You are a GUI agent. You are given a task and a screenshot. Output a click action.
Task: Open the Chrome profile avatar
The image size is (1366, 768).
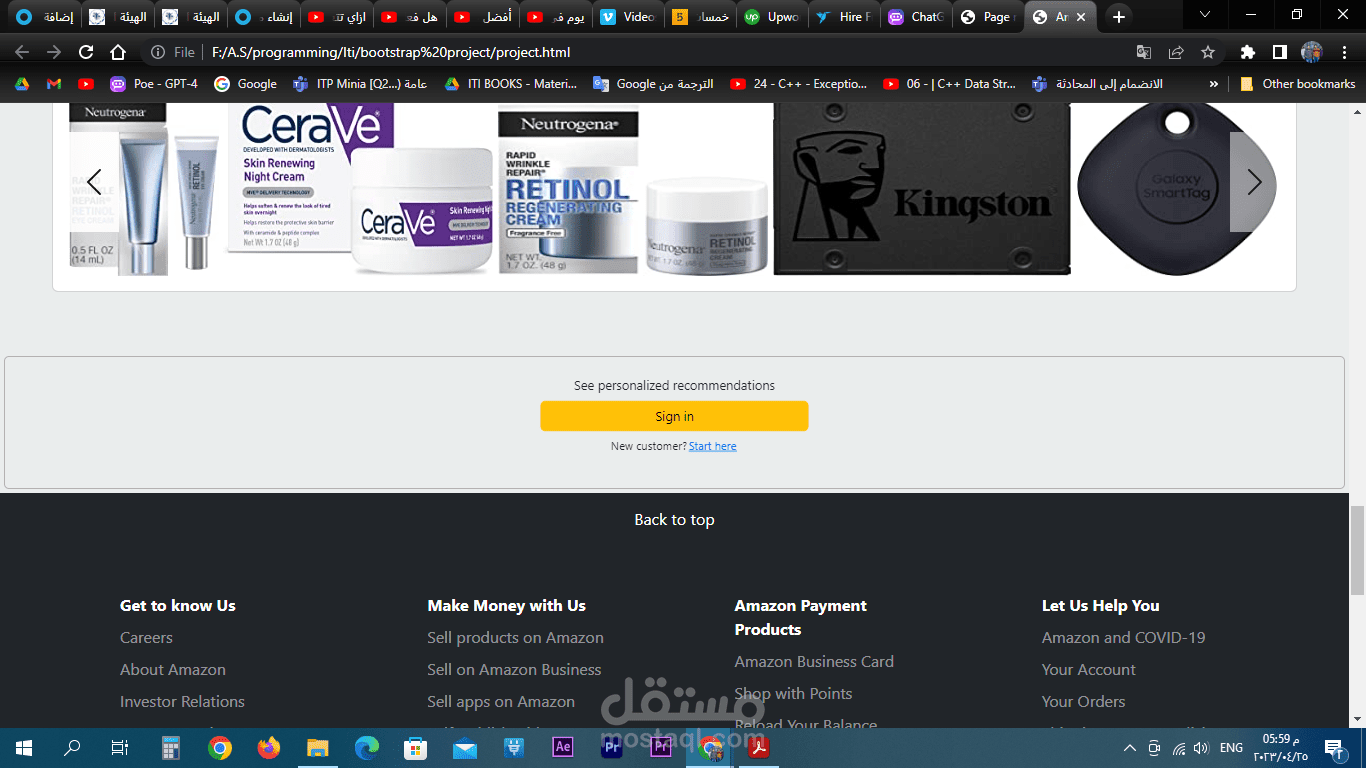[1311, 52]
